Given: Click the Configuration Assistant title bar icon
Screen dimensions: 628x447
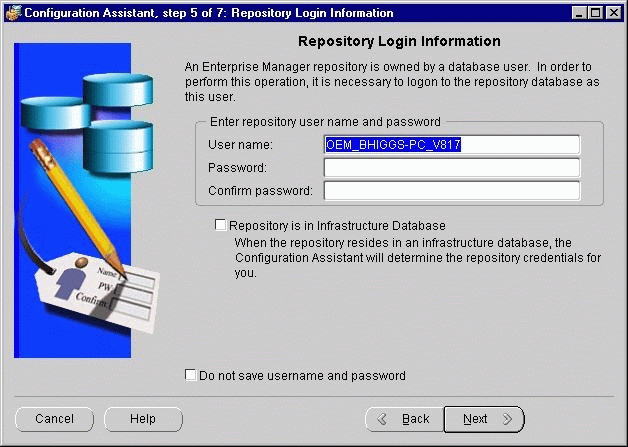Looking at the screenshot, I should click(12, 13).
